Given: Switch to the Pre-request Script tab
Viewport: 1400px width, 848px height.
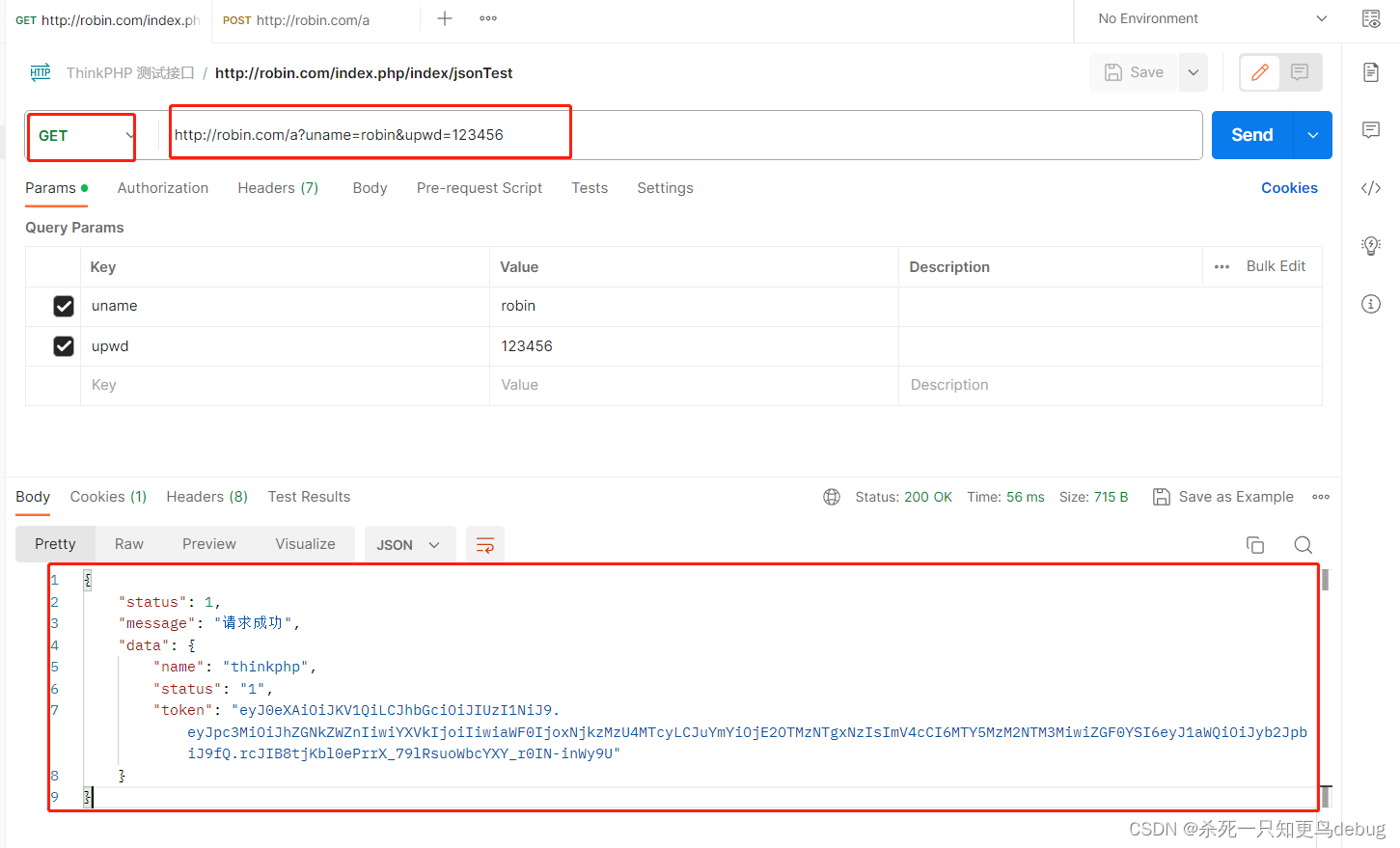Looking at the screenshot, I should [x=480, y=188].
